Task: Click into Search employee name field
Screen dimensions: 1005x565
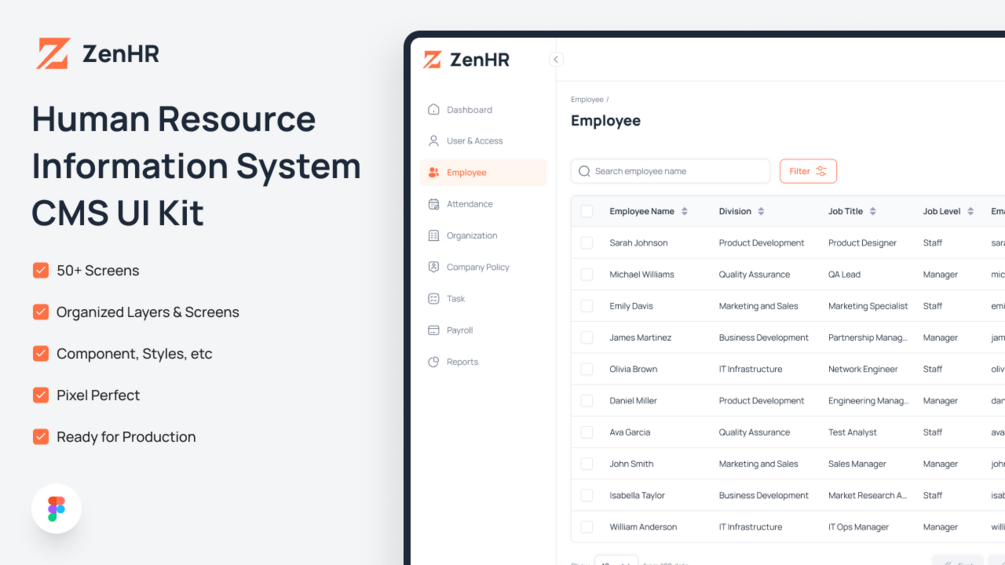Action: pyautogui.click(x=670, y=171)
